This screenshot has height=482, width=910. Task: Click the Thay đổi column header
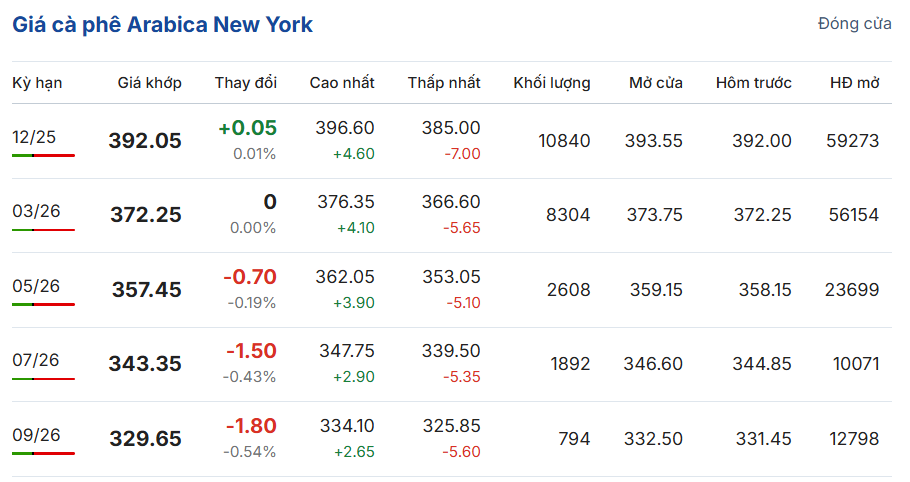click(x=246, y=83)
